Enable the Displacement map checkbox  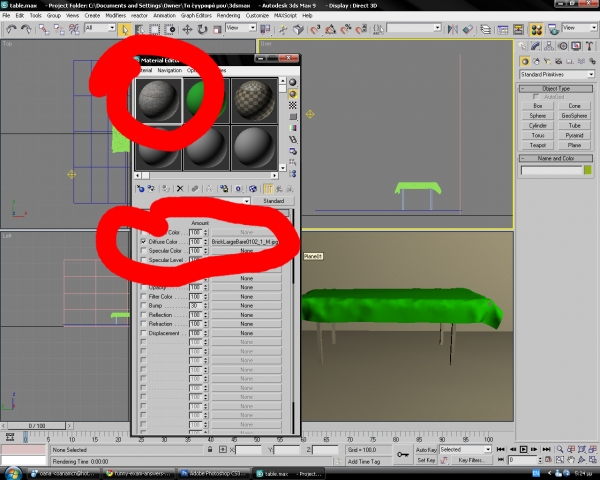143,333
